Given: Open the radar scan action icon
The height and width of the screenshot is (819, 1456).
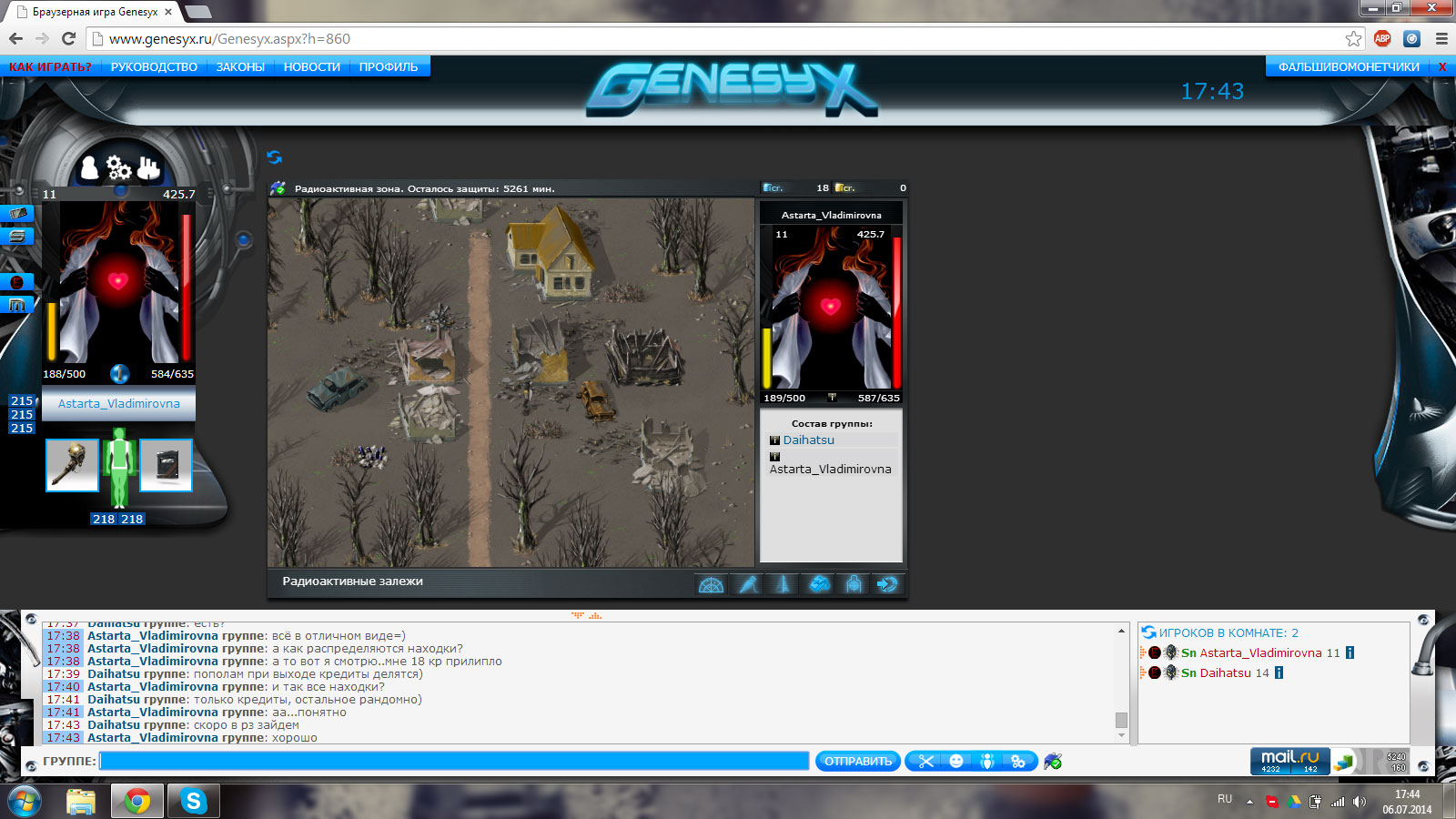Looking at the screenshot, I should (711, 584).
